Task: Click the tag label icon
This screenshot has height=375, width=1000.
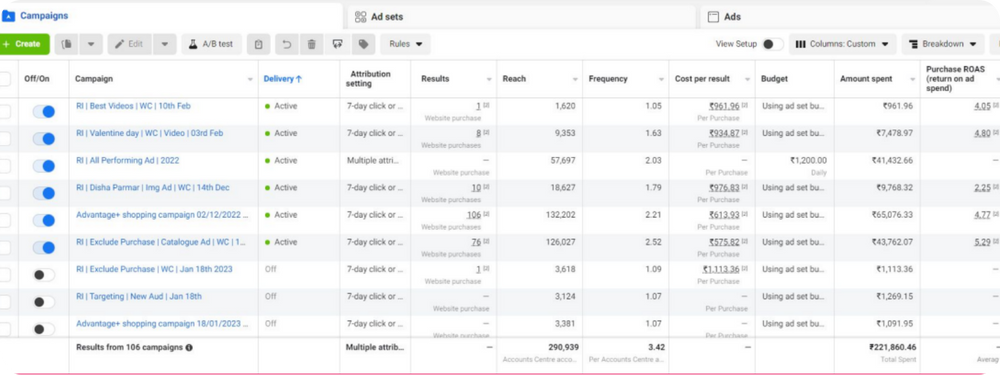Action: click(x=364, y=44)
